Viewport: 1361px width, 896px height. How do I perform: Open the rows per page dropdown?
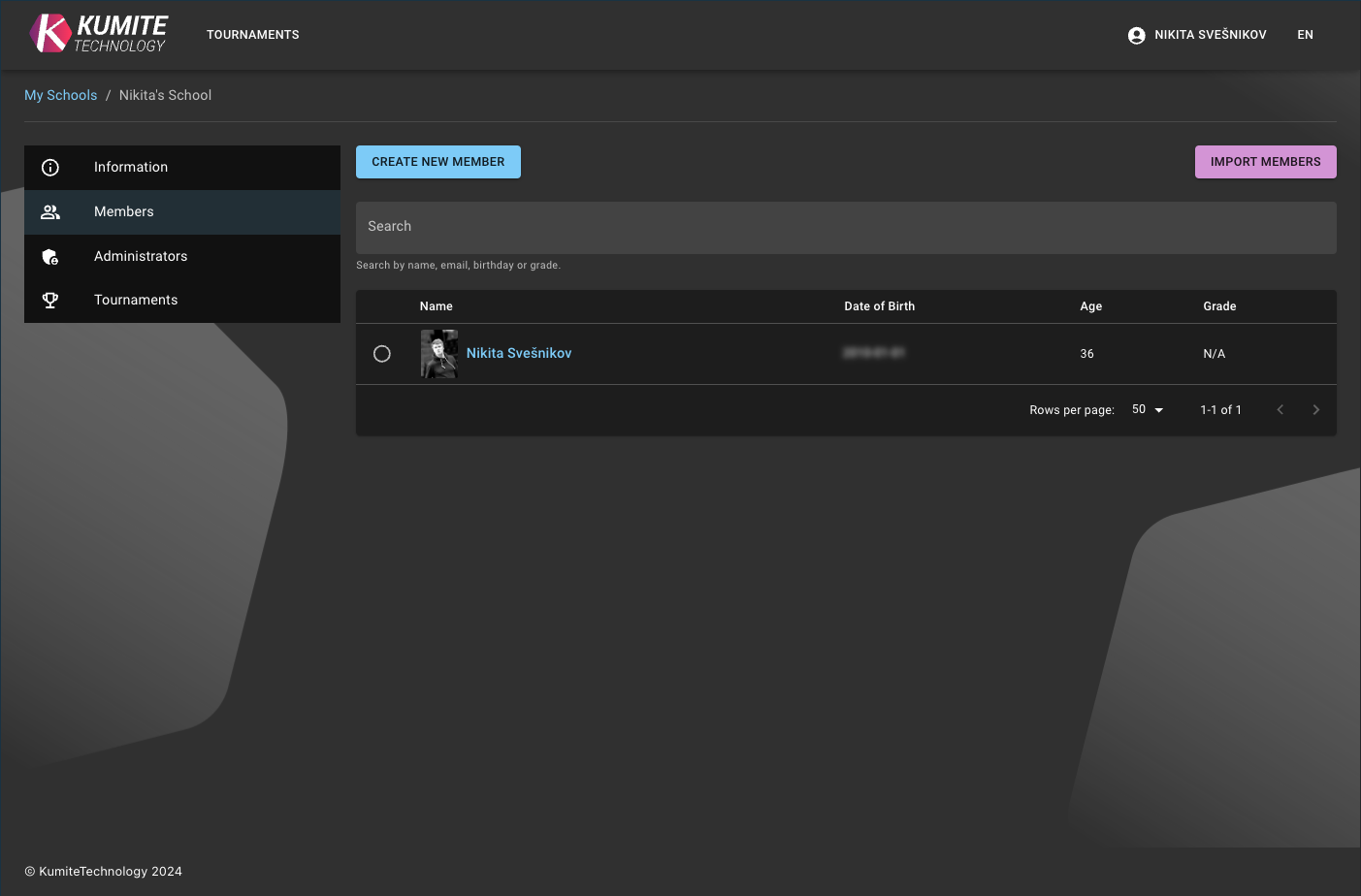(1148, 410)
